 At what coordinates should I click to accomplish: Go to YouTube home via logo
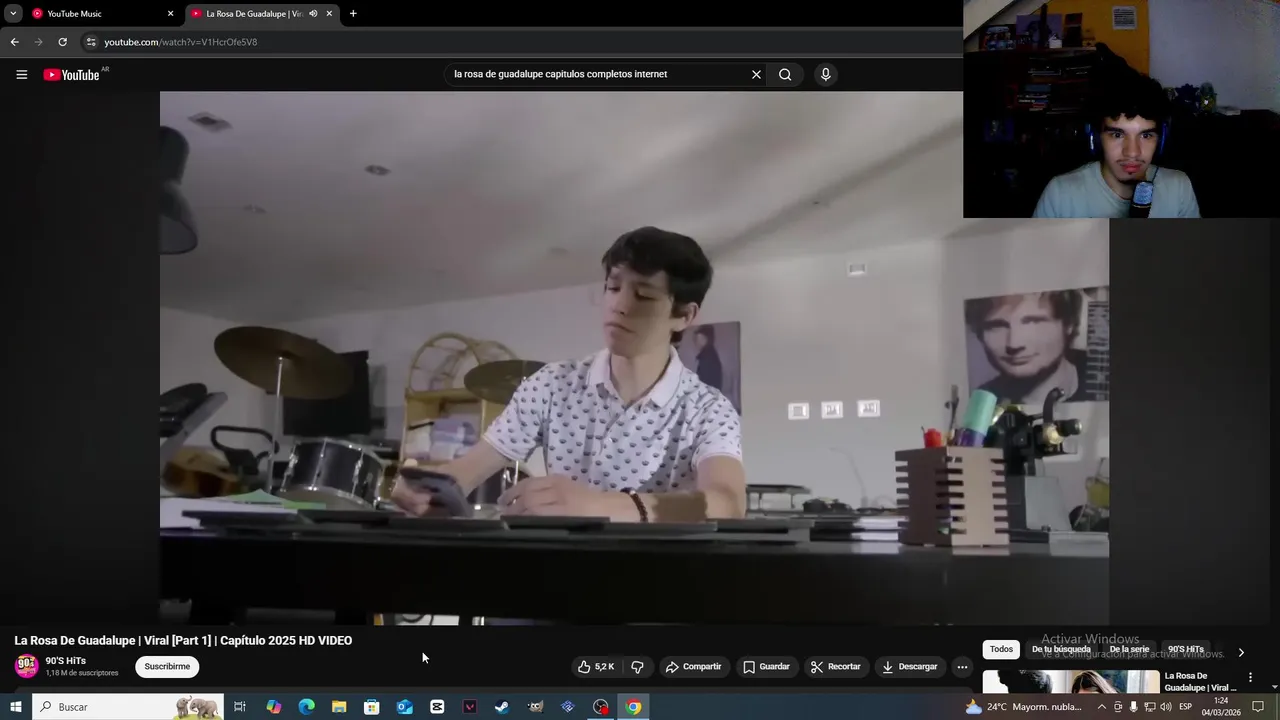[72, 74]
